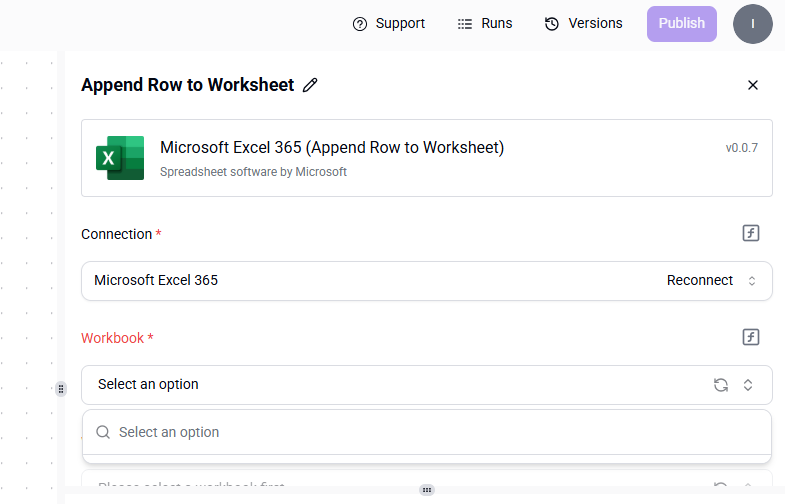785x504 pixels.
Task: Open the Workbook Select an option dropdown
Action: click(427, 385)
